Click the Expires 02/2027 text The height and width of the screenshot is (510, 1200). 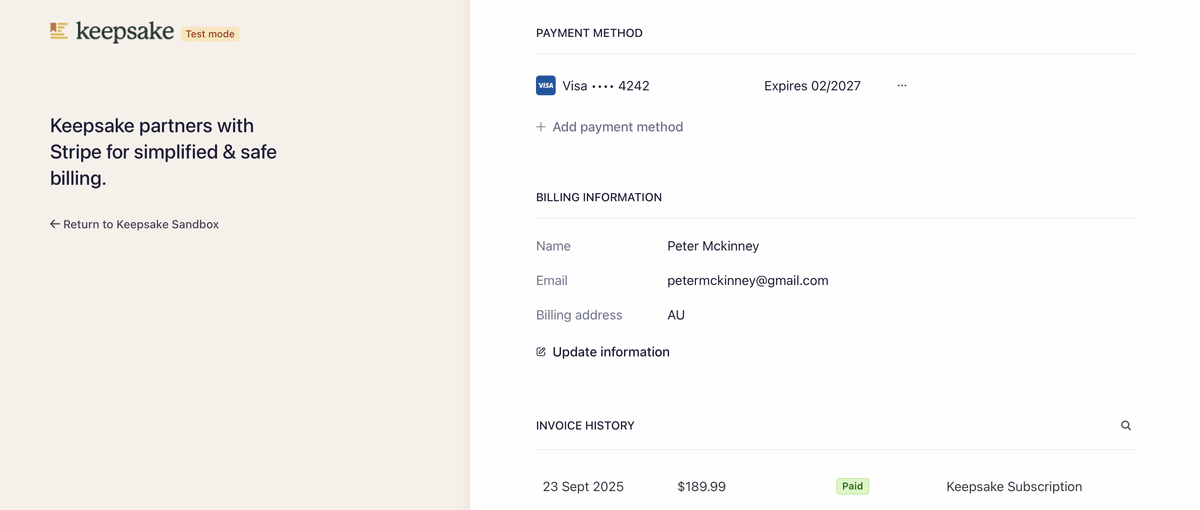pos(812,86)
